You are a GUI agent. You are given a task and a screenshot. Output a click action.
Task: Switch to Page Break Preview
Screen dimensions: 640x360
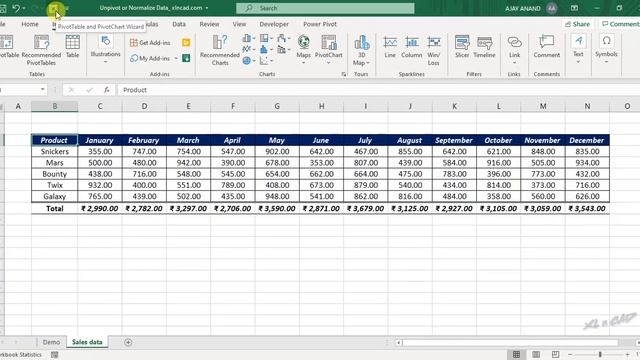pos(556,354)
